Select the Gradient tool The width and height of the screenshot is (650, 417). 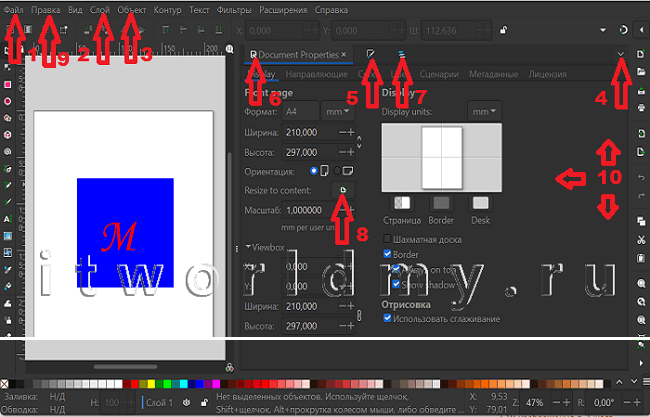(x=7, y=236)
